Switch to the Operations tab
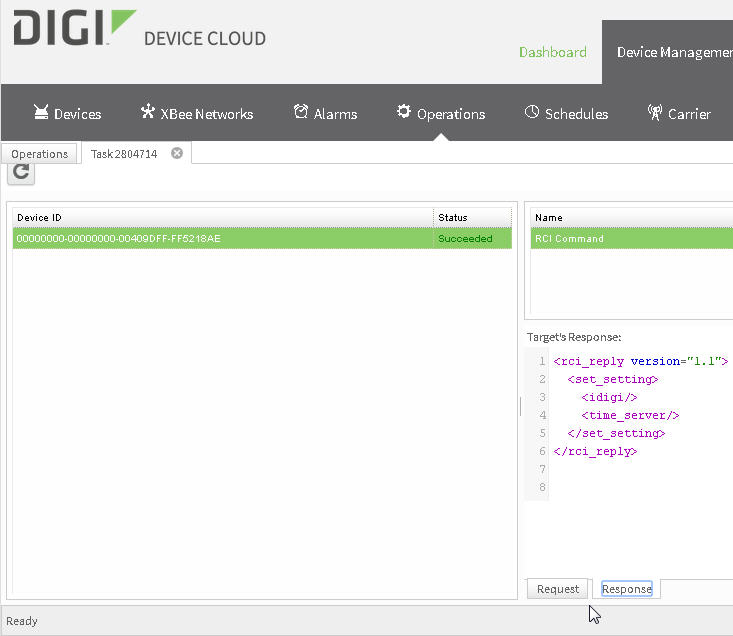This screenshot has height=636, width=733. click(x=40, y=154)
